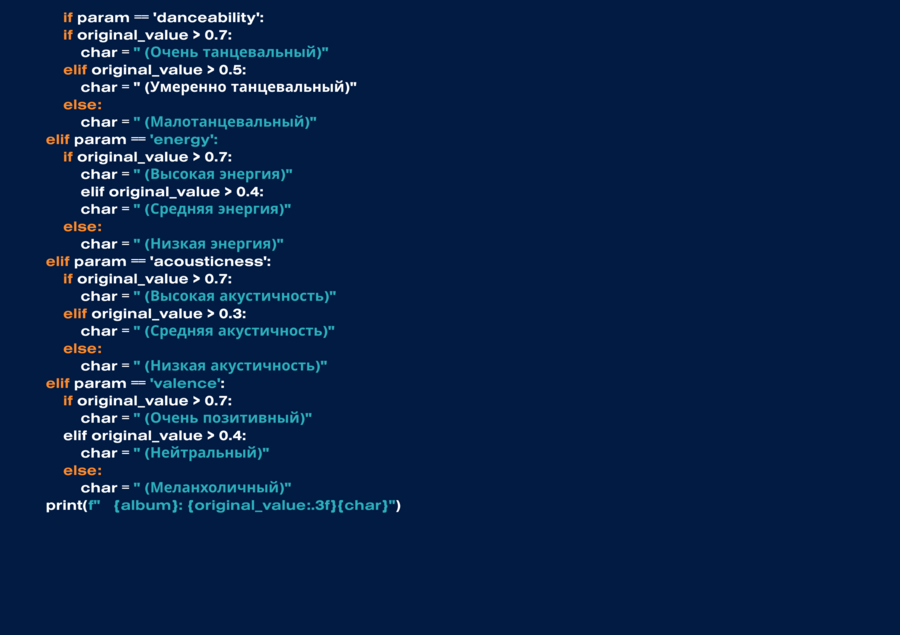Click the "(Низкая акустичность)" text
Viewport: 900px width, 635px height.
pyautogui.click(x=230, y=366)
